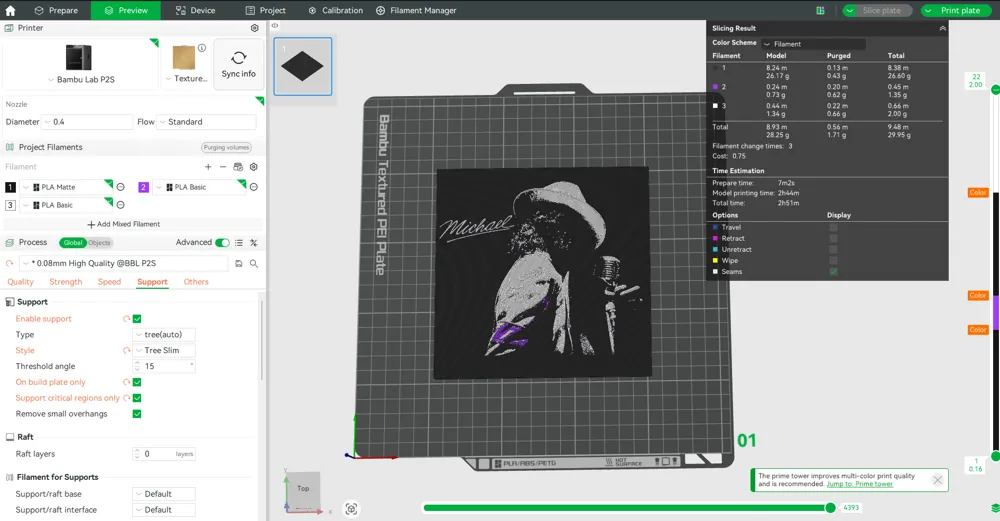
Task: Open Support/raft interface dropdown
Action: click(x=164, y=510)
